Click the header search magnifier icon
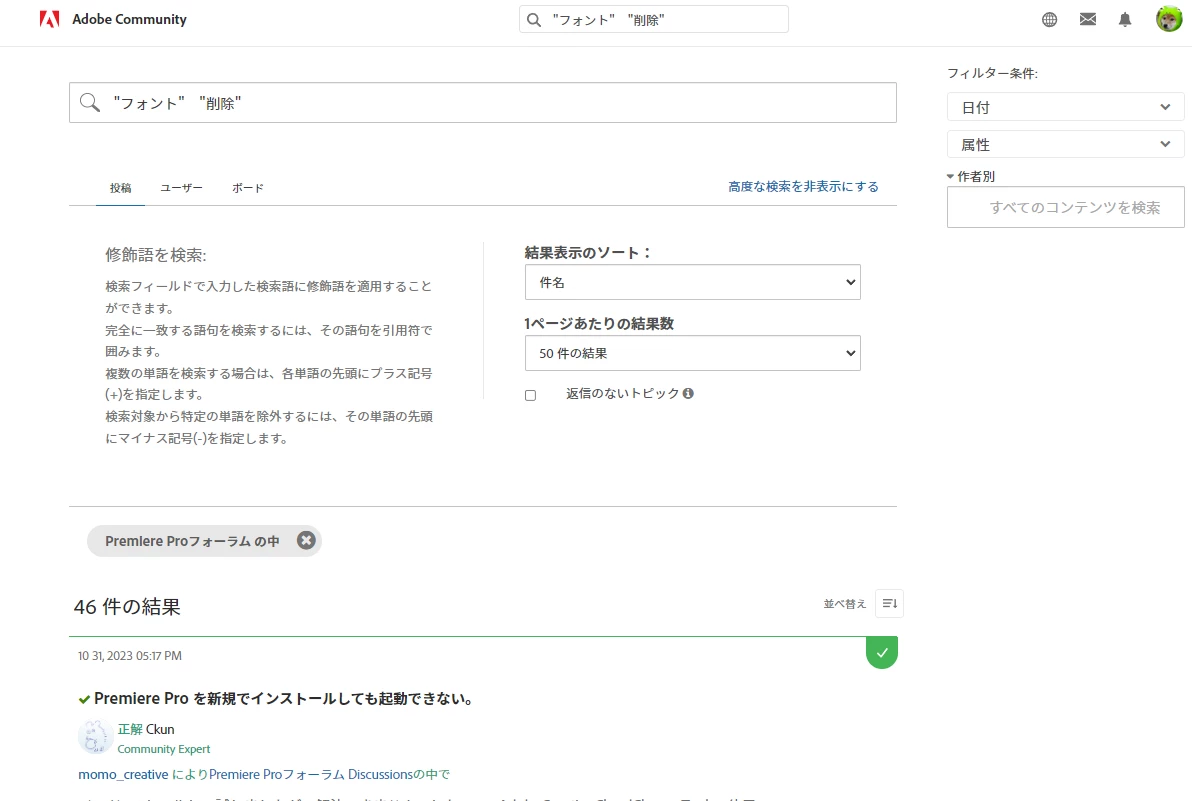 (x=534, y=20)
